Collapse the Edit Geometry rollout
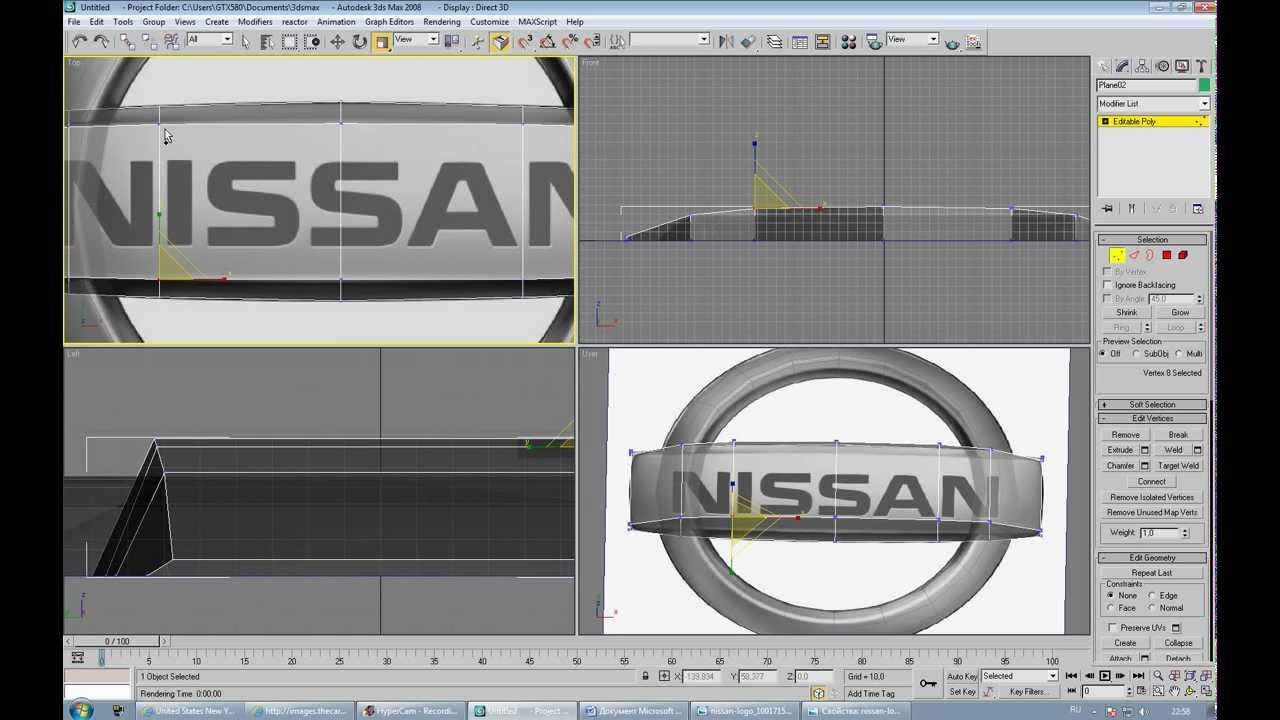Viewport: 1280px width, 720px height. [1152, 558]
